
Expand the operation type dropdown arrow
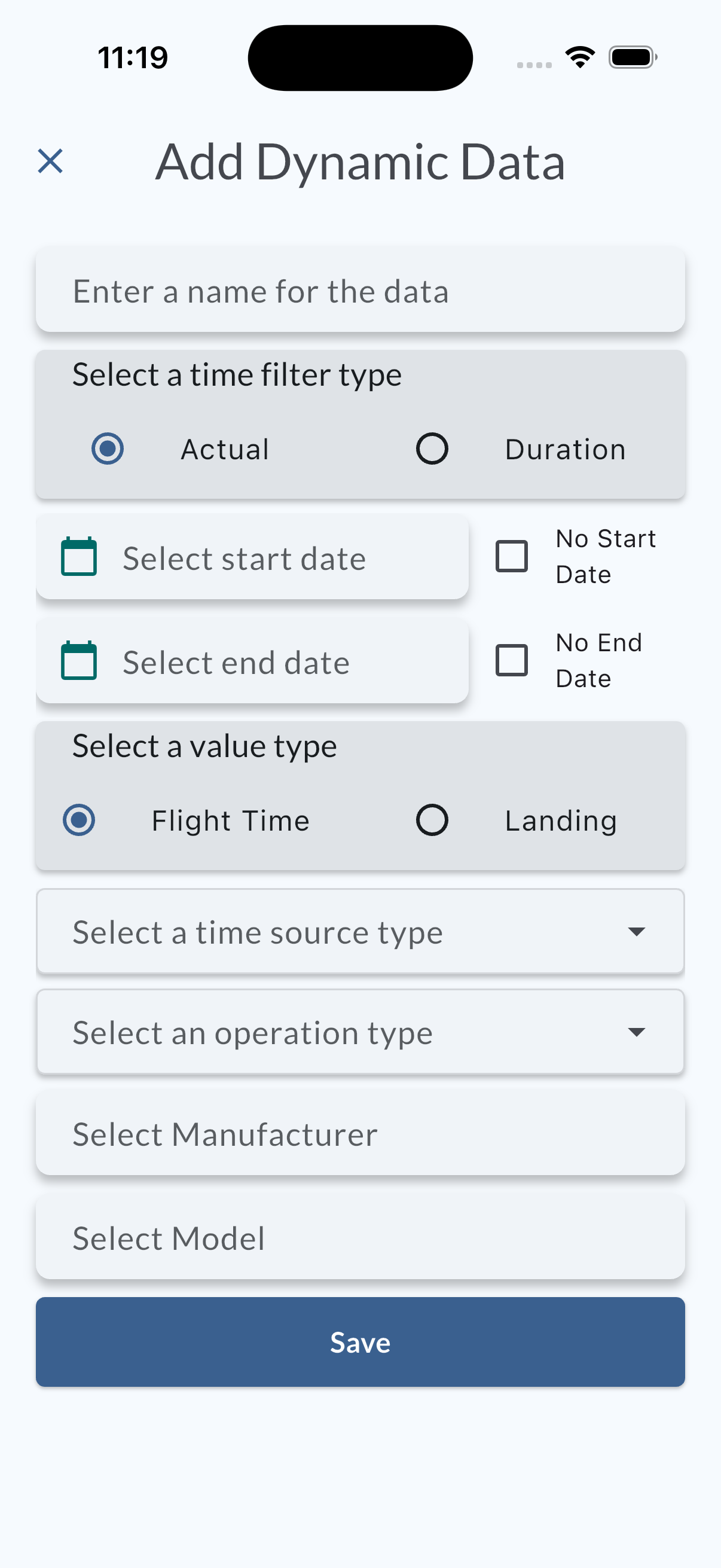(637, 1032)
